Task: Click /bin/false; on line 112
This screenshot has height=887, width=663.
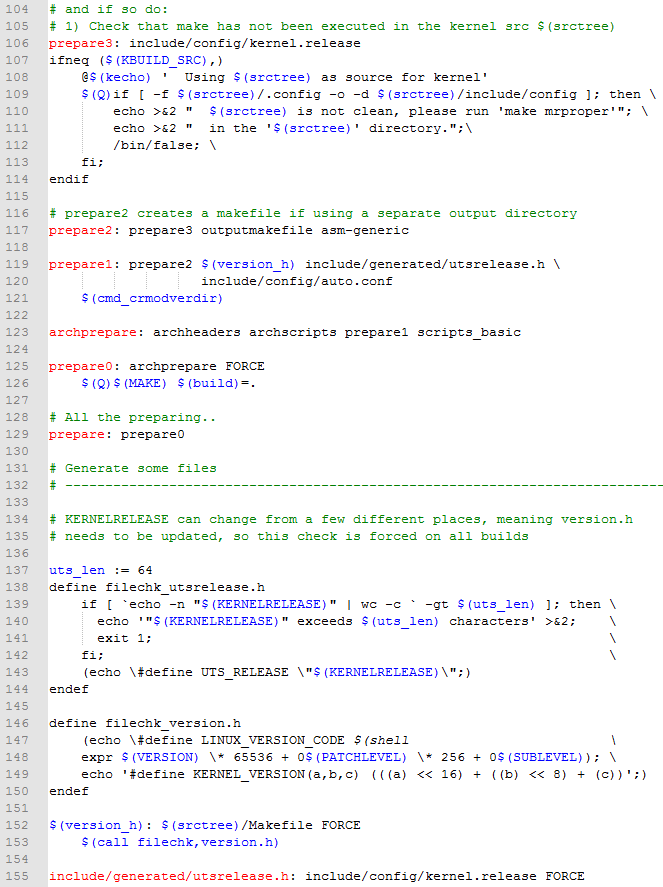Action: tap(156, 145)
